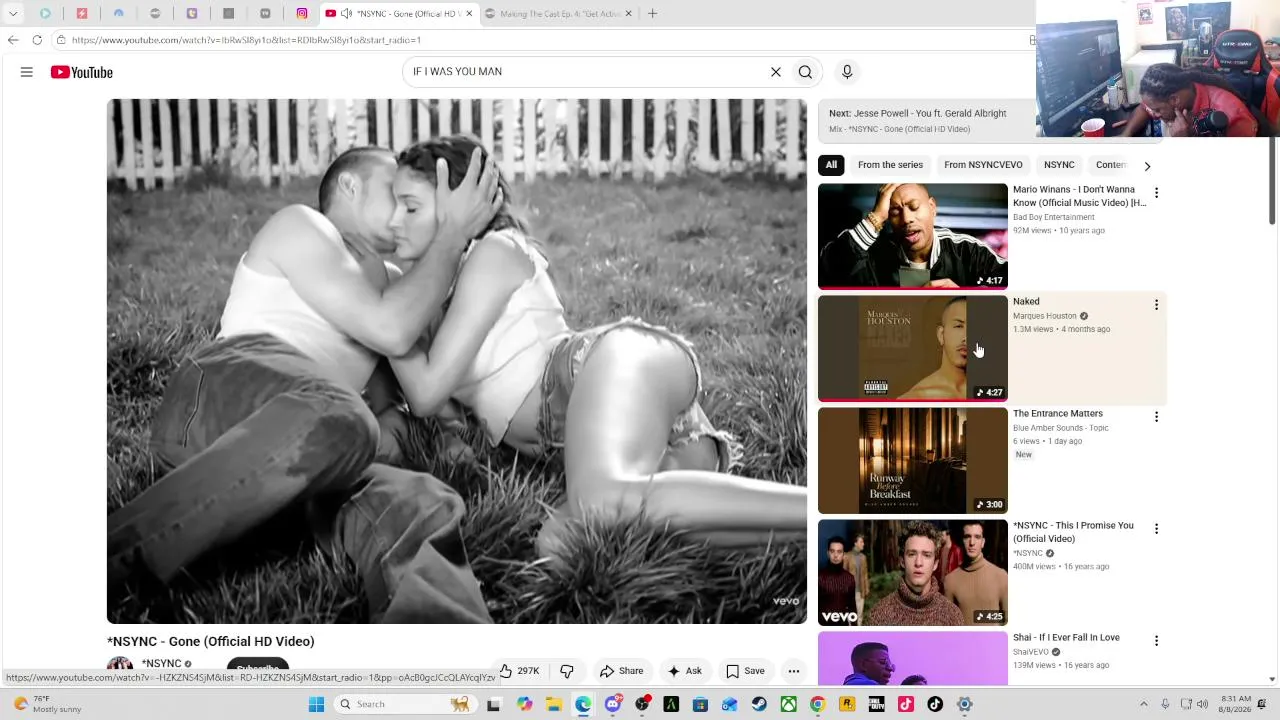
Task: Open the Runway Before Breakfast thumbnail
Action: [913, 460]
